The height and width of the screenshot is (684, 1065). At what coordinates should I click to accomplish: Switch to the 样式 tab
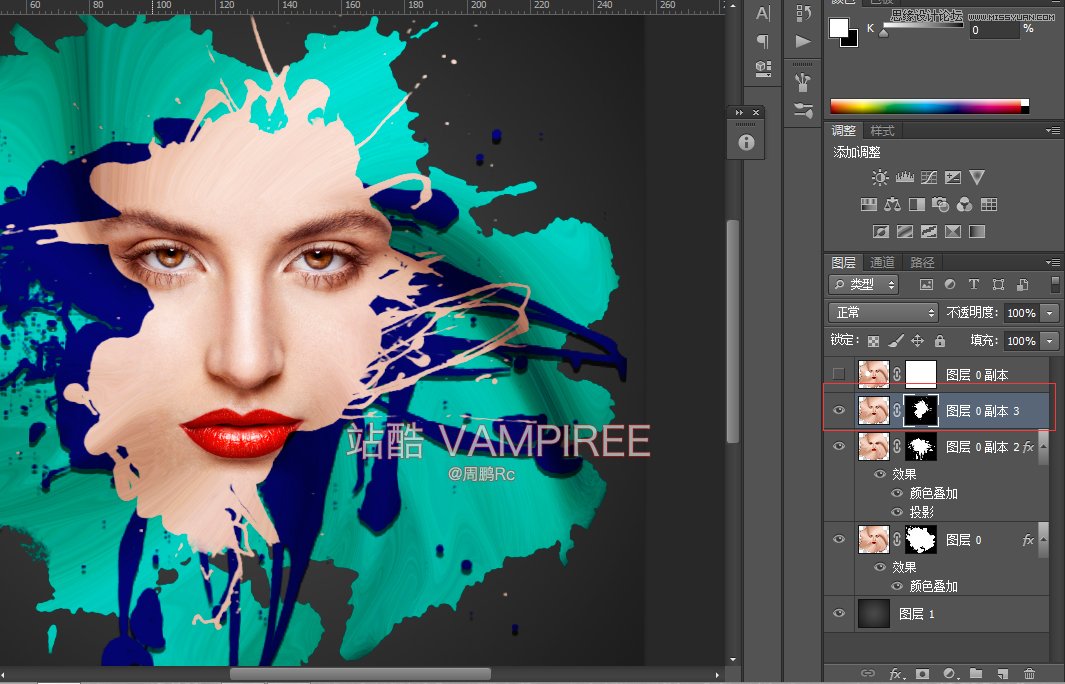pos(882,130)
